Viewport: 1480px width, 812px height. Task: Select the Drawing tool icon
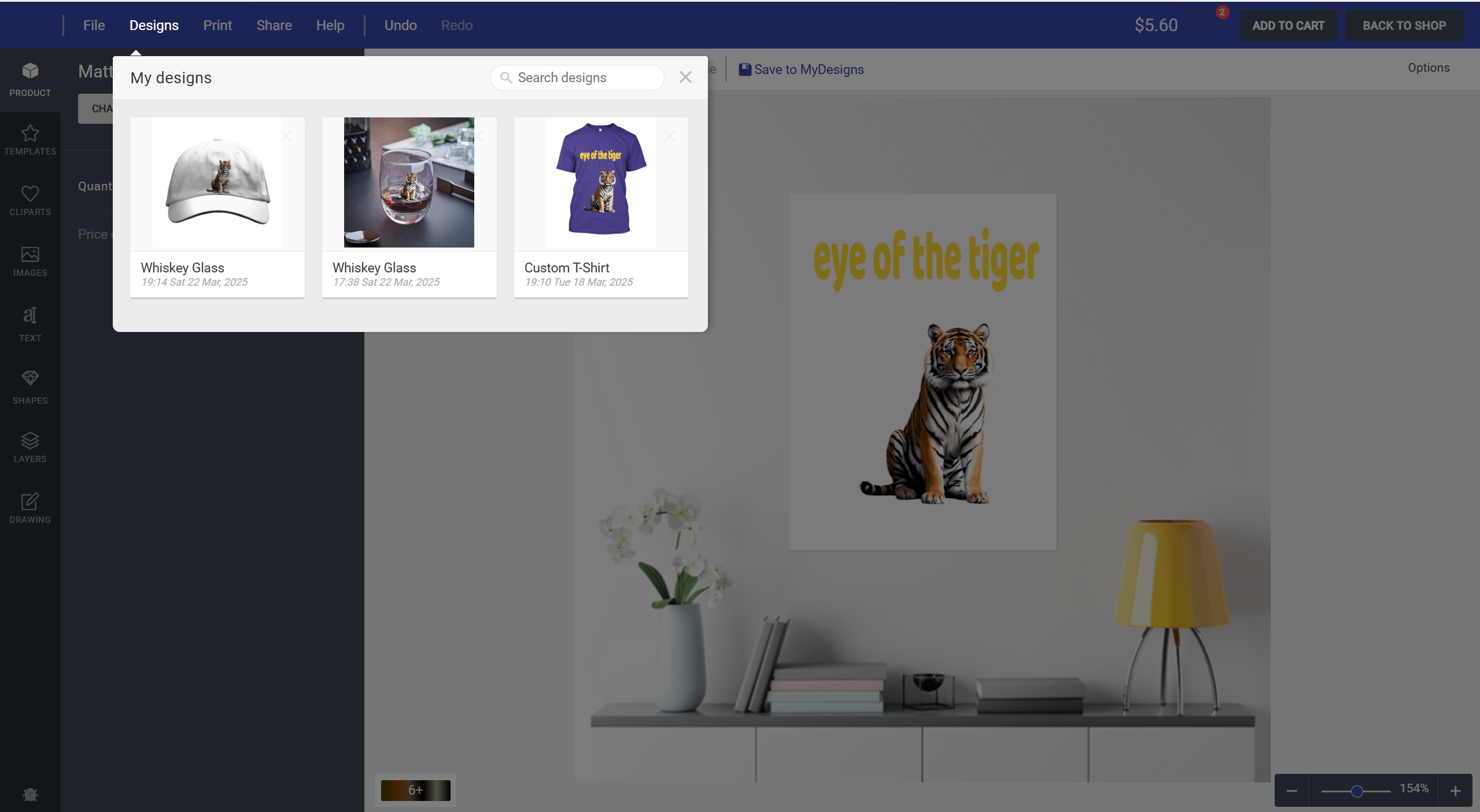point(30,501)
